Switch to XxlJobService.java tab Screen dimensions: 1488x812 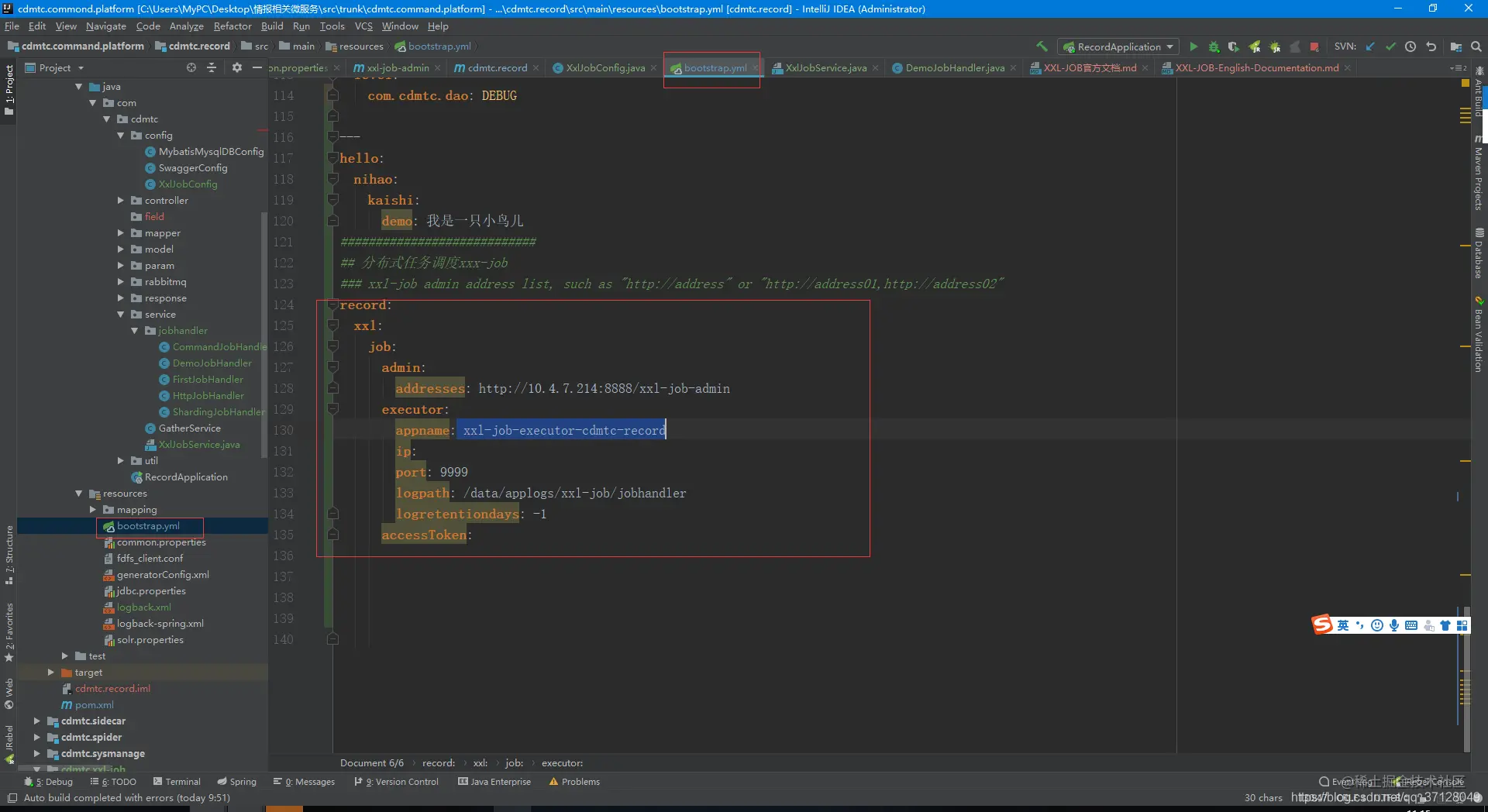(x=825, y=68)
